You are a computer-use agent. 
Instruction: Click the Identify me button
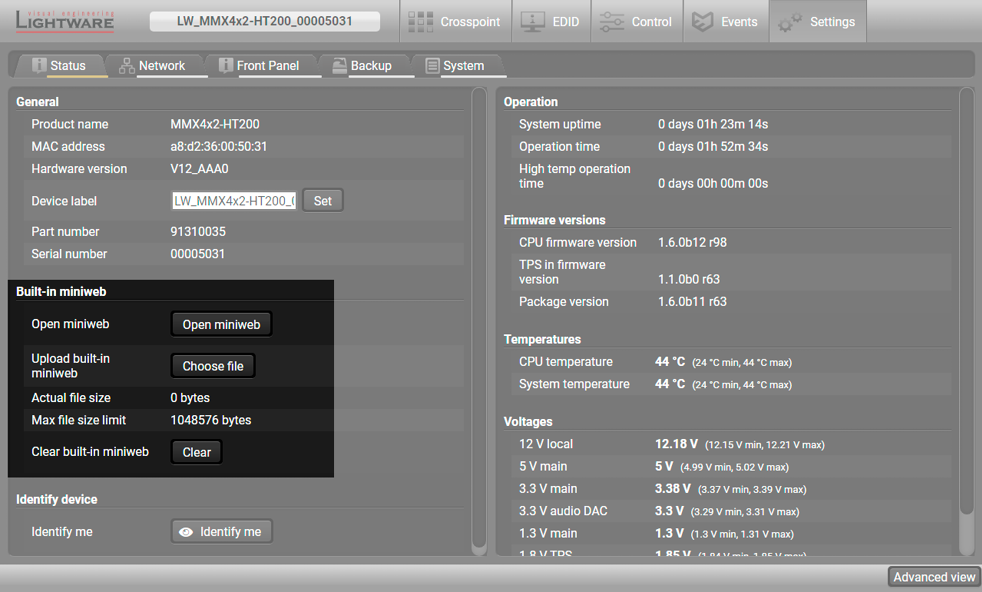point(222,532)
